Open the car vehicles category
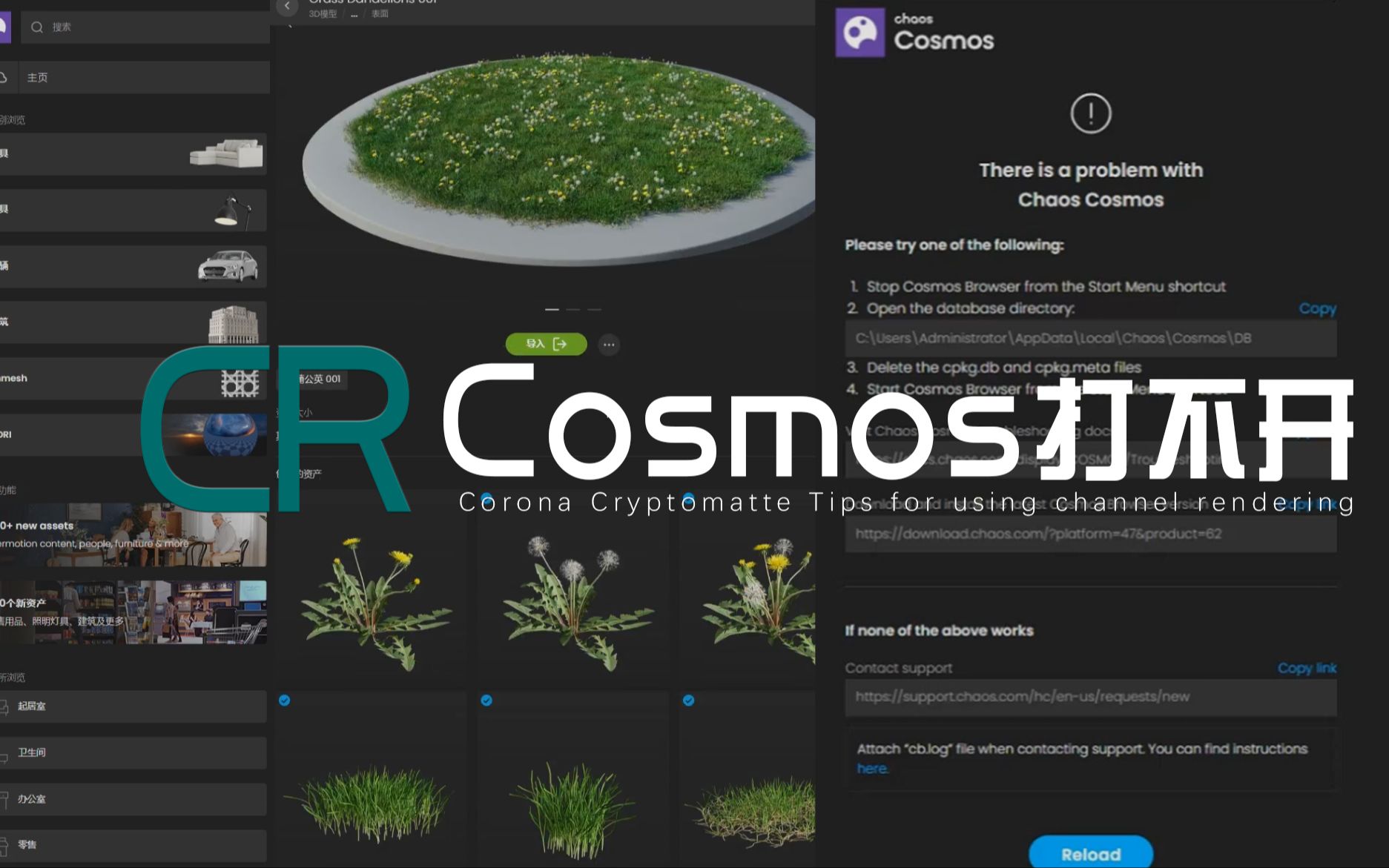The height and width of the screenshot is (868, 1389). click(133, 267)
